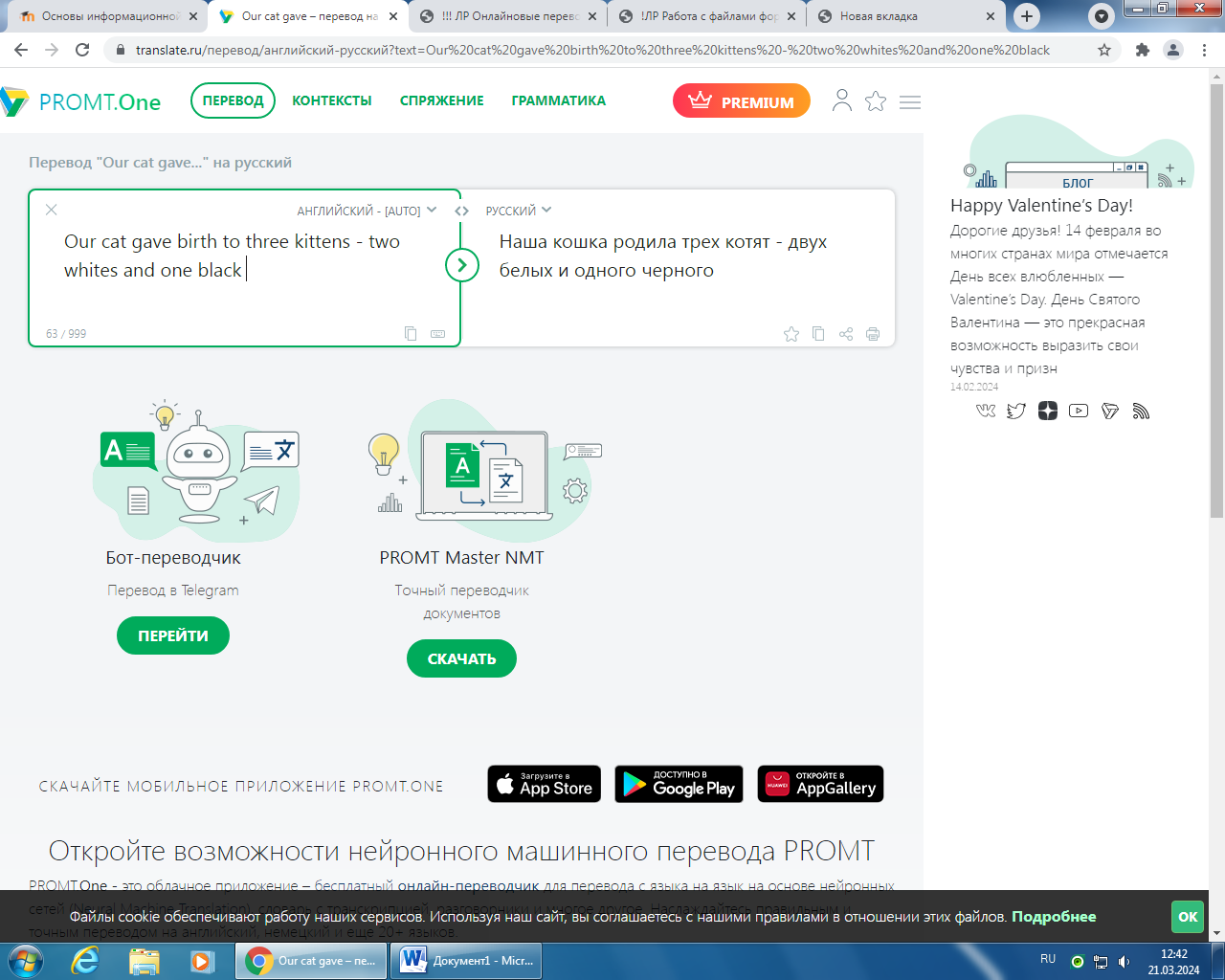Switch to ЛР Работа с файлами tab

(x=706, y=16)
